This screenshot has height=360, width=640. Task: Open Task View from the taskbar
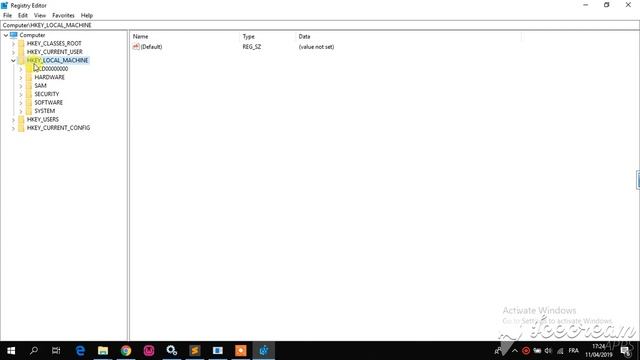coord(56,351)
